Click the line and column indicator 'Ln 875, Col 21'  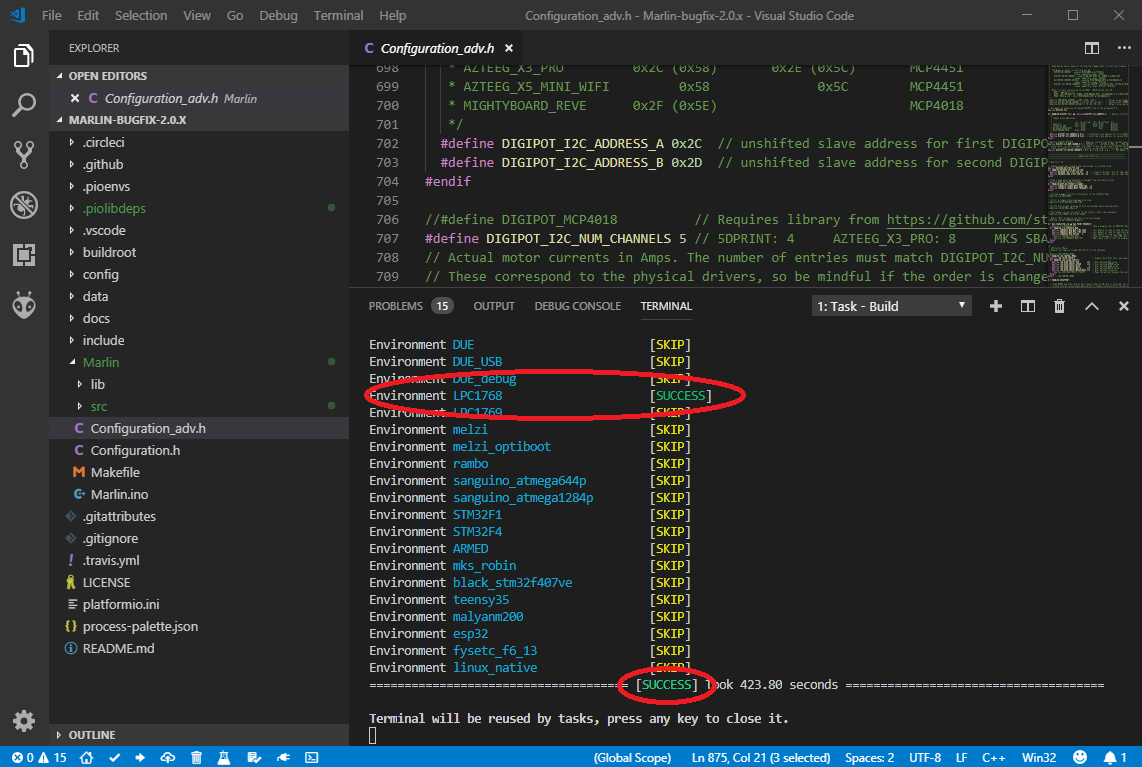point(760,758)
